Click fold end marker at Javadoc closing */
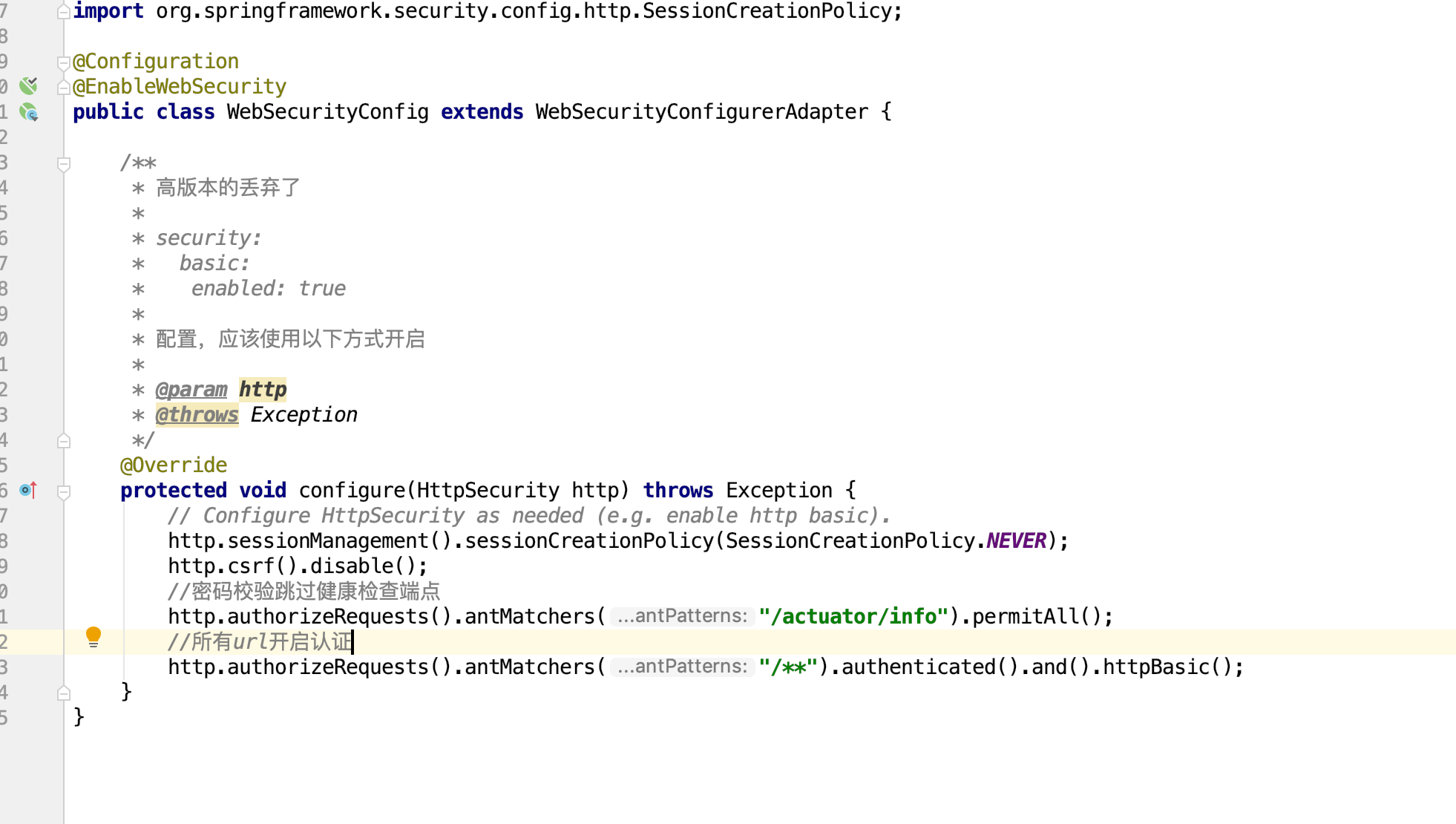Image resolution: width=1456 pixels, height=824 pixels. [x=64, y=441]
